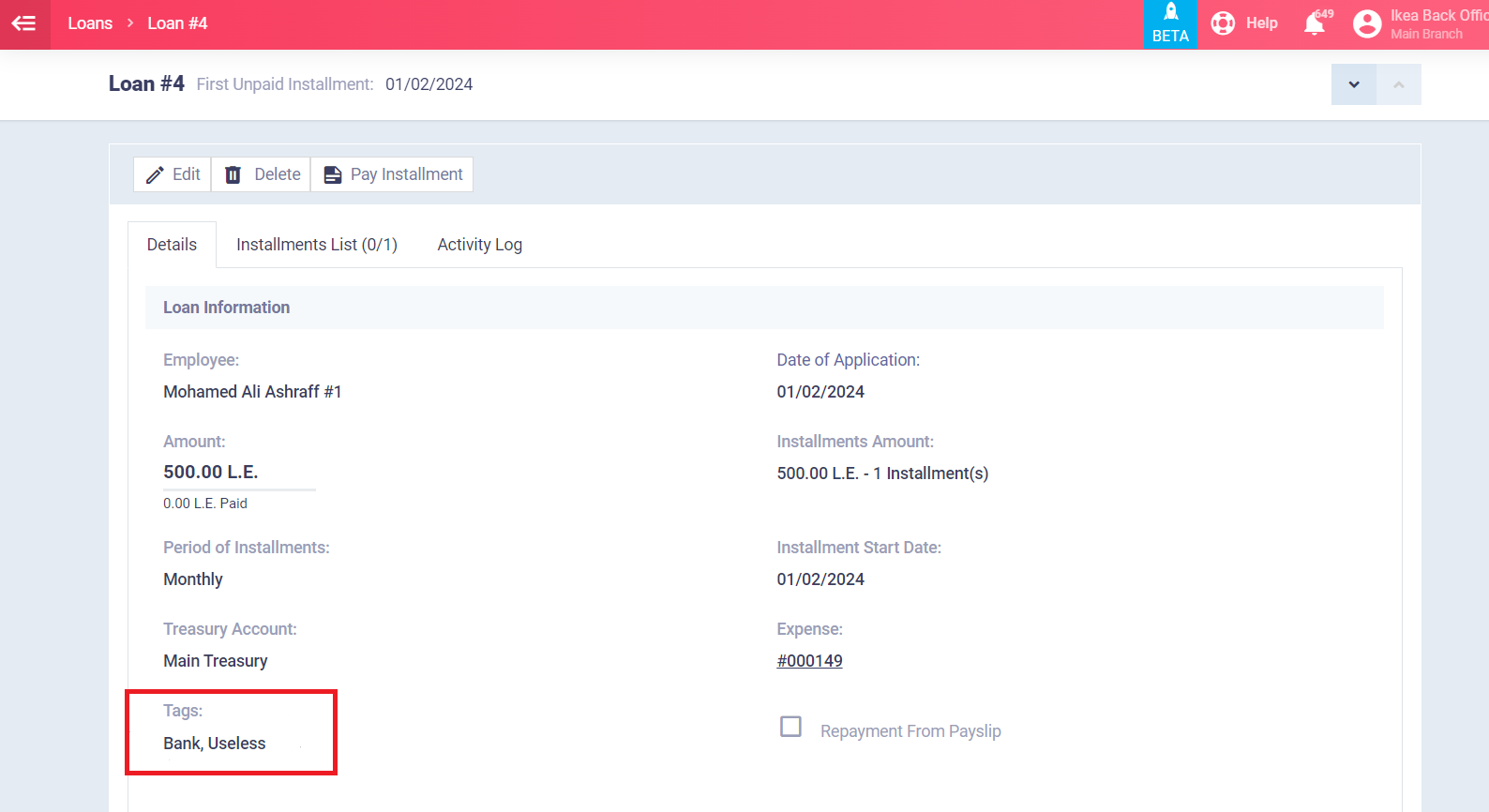This screenshot has height=812, width=1489.
Task: Open expense link #000149
Action: point(809,661)
